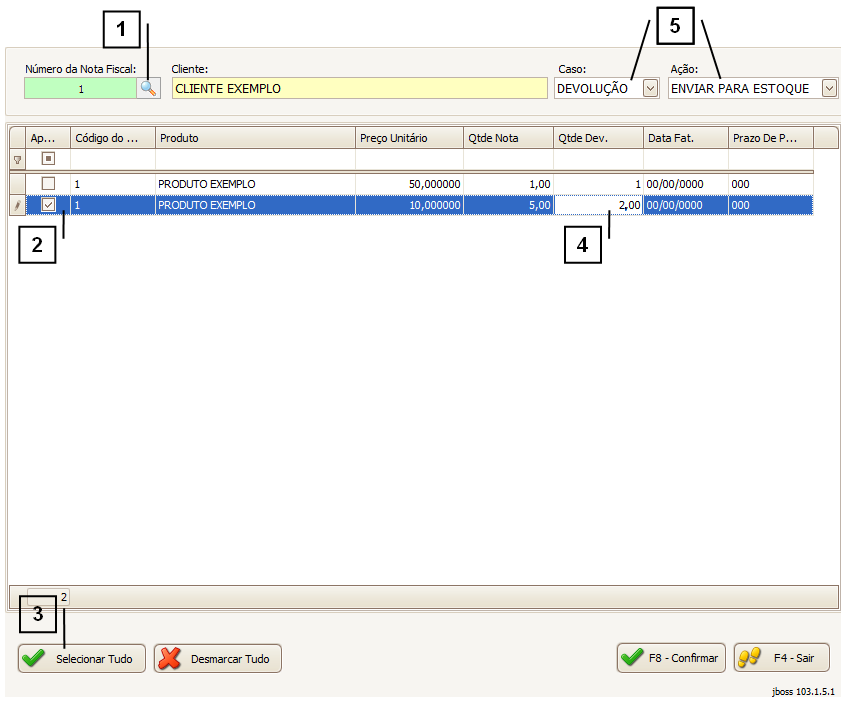Click the filter funnel icon in grid
Image resolution: width=845 pixels, height=702 pixels.
click(x=17, y=159)
